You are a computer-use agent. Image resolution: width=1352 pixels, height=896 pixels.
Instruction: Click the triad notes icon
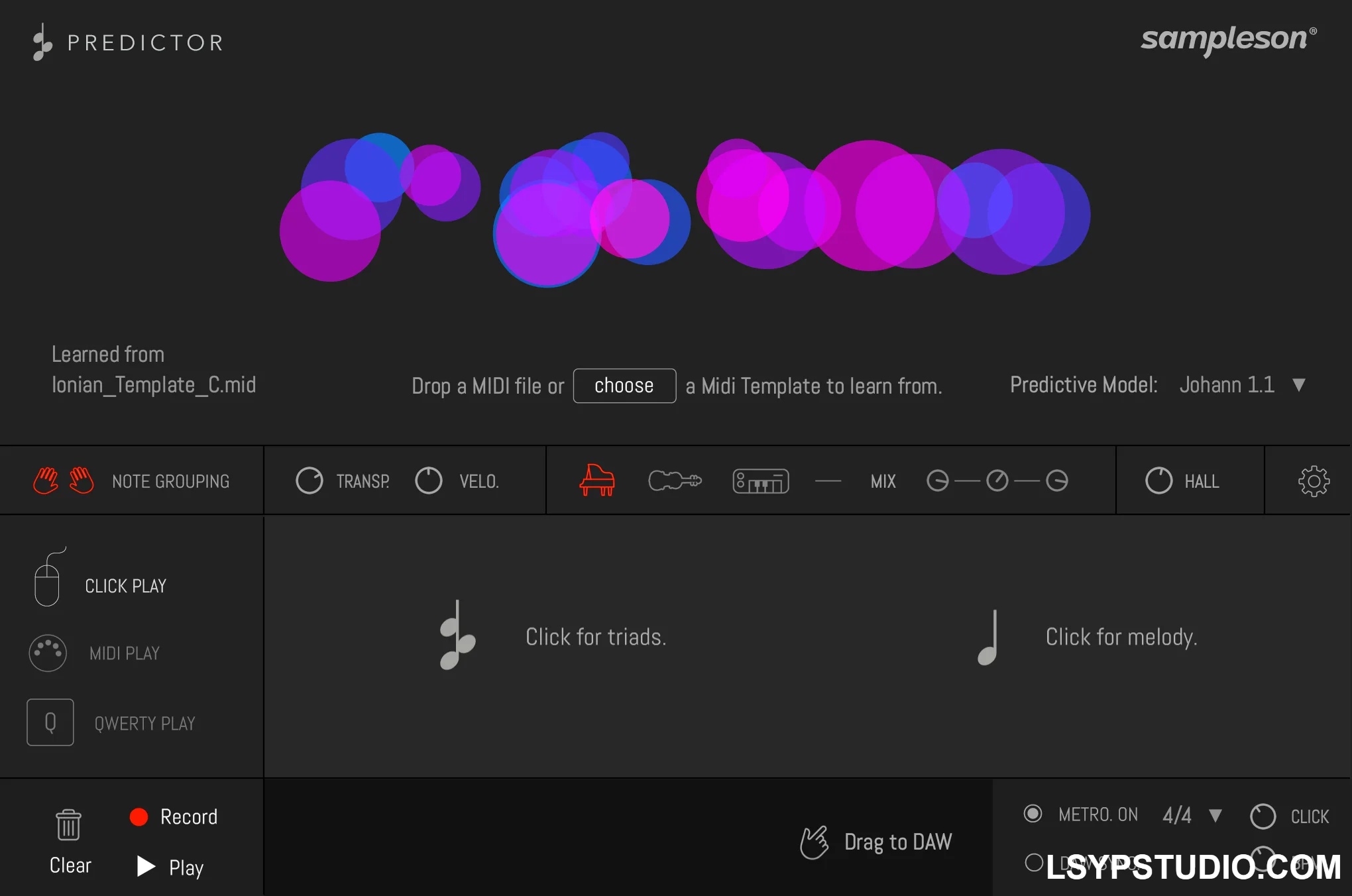[457, 635]
